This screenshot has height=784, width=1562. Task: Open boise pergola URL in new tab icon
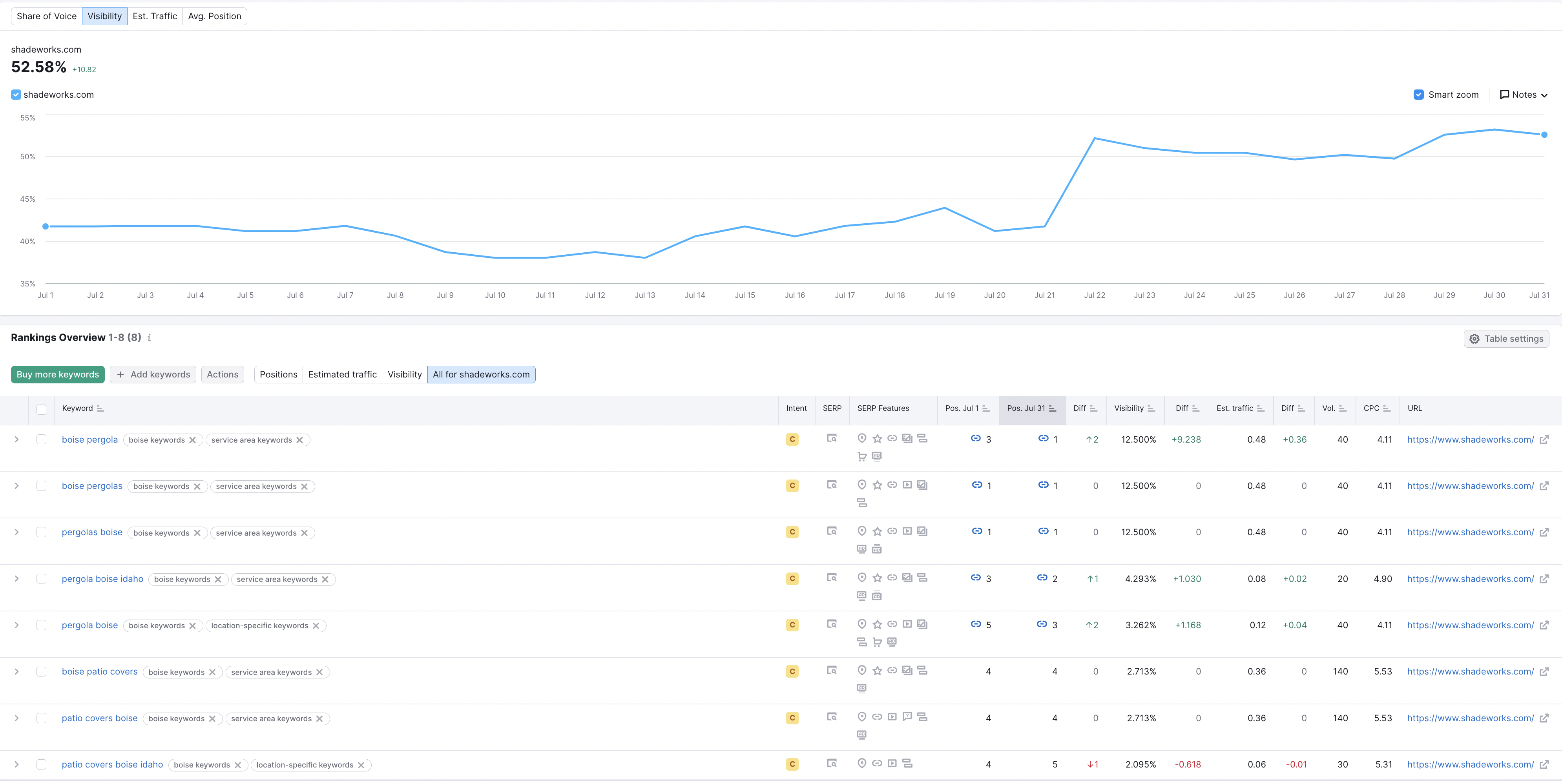point(1544,439)
